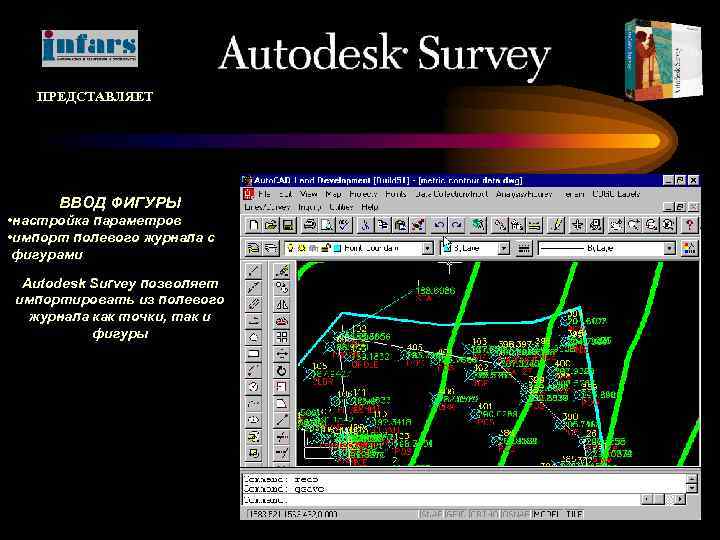Screen dimensions: 720x540
Task: Click the color control ByLayer swatch
Action: [x=447, y=248]
